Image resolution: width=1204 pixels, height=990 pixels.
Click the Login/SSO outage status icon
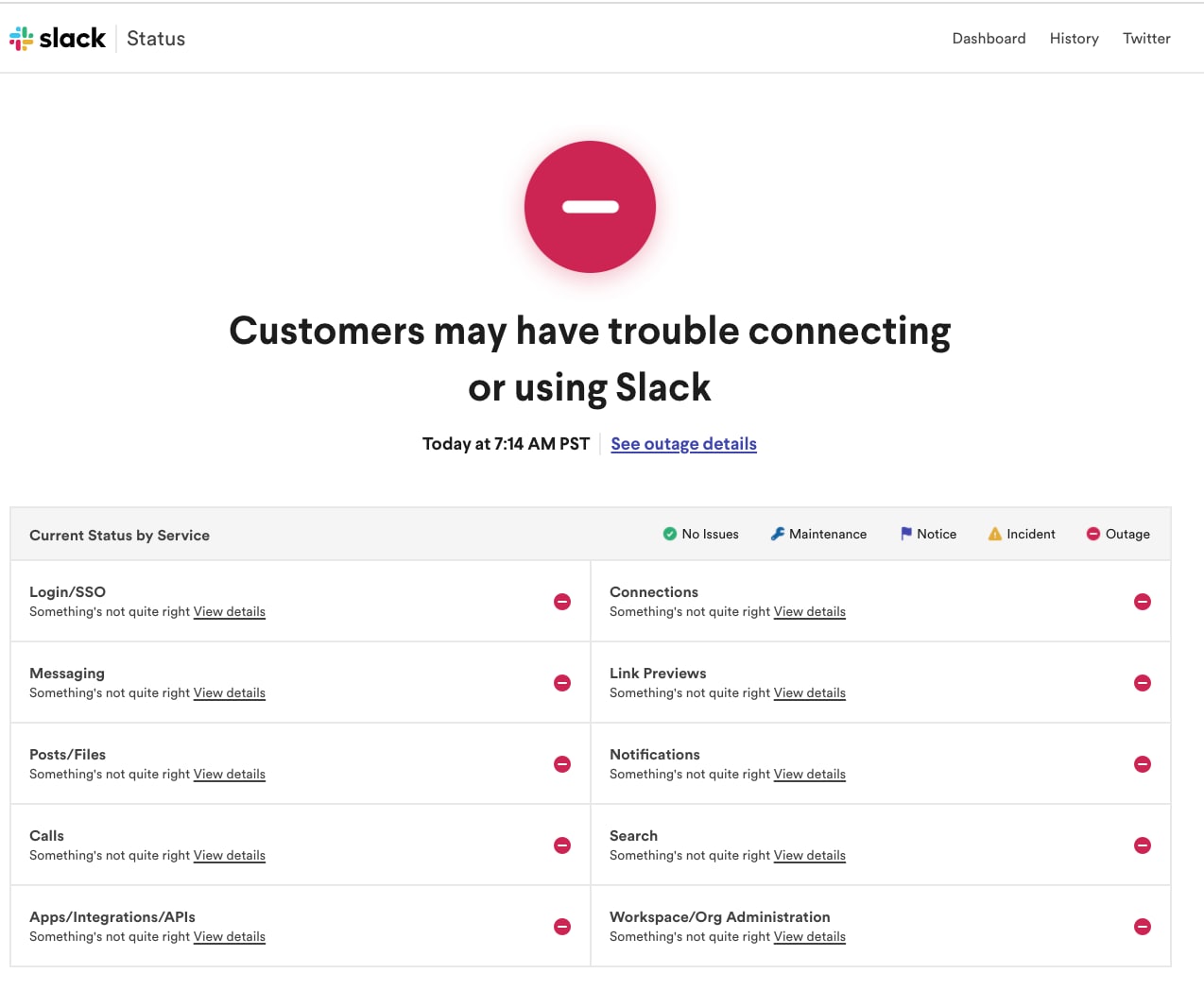pyautogui.click(x=562, y=602)
